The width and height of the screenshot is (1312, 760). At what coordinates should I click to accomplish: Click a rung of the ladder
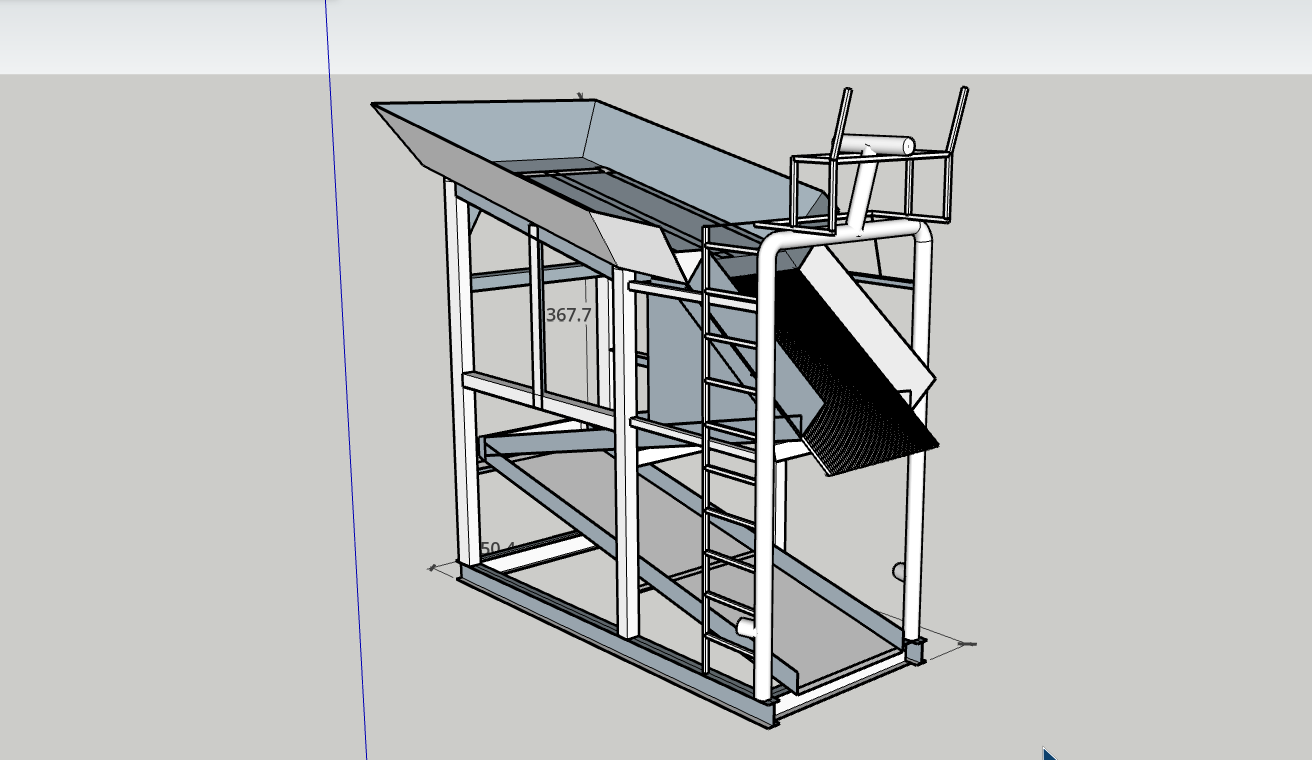click(x=729, y=383)
